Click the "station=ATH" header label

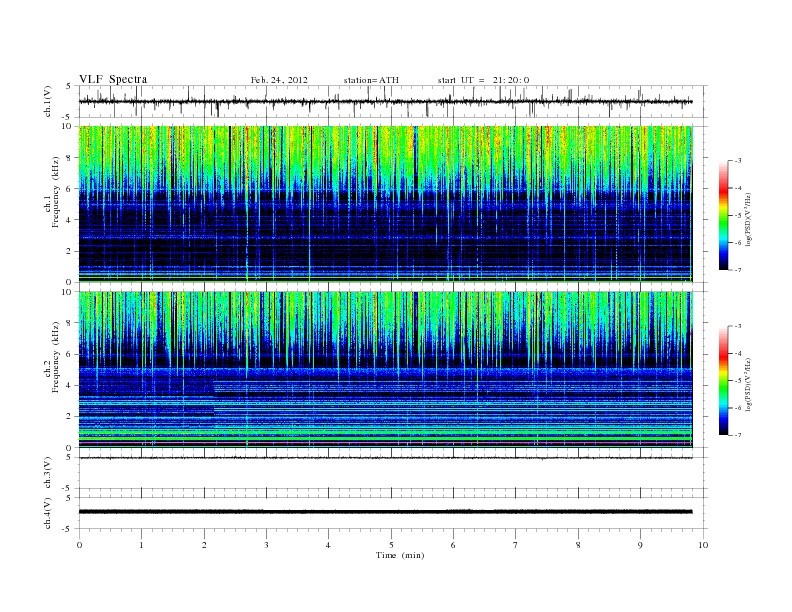click(371, 80)
